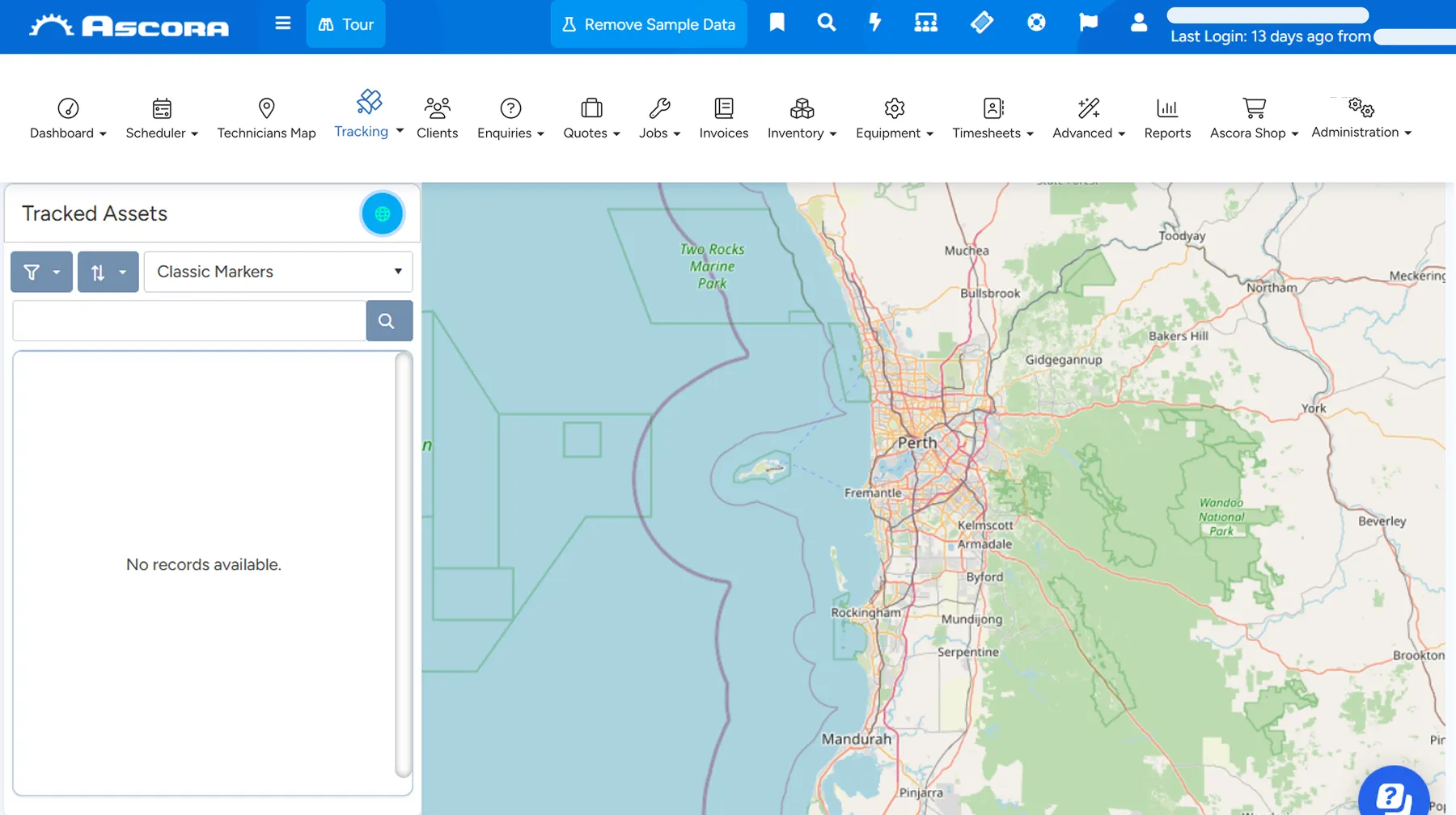The height and width of the screenshot is (815, 1456).
Task: Open the Reports page
Action: click(x=1167, y=119)
